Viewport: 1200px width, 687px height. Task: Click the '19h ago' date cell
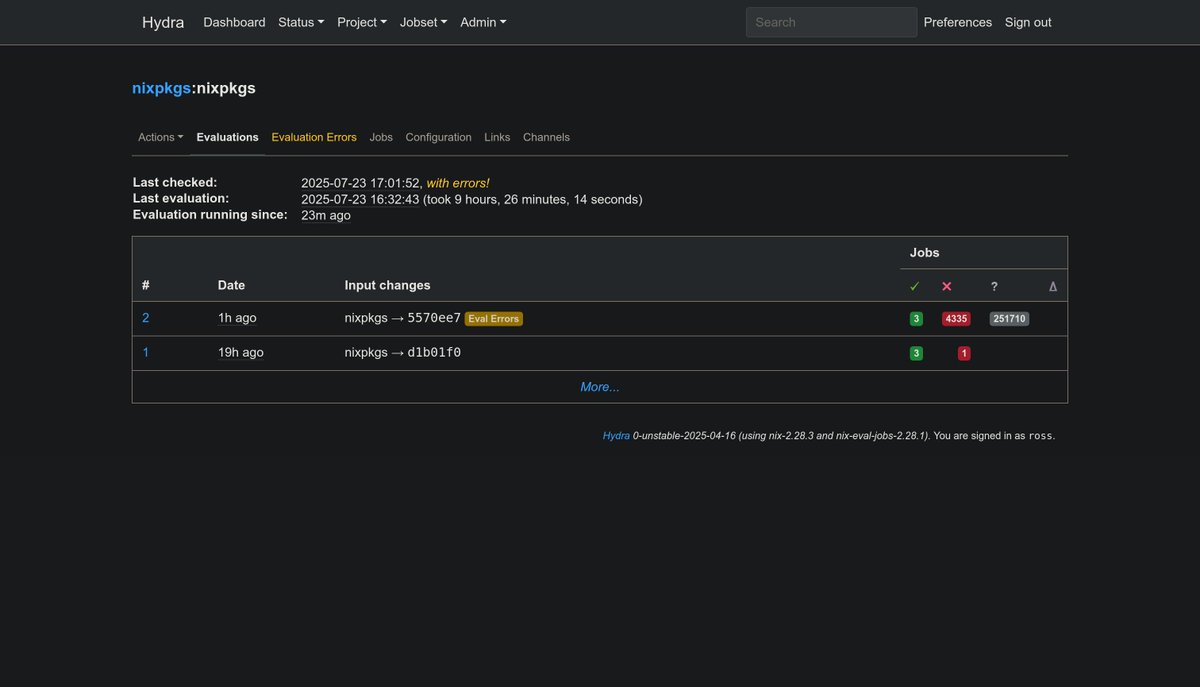[241, 352]
